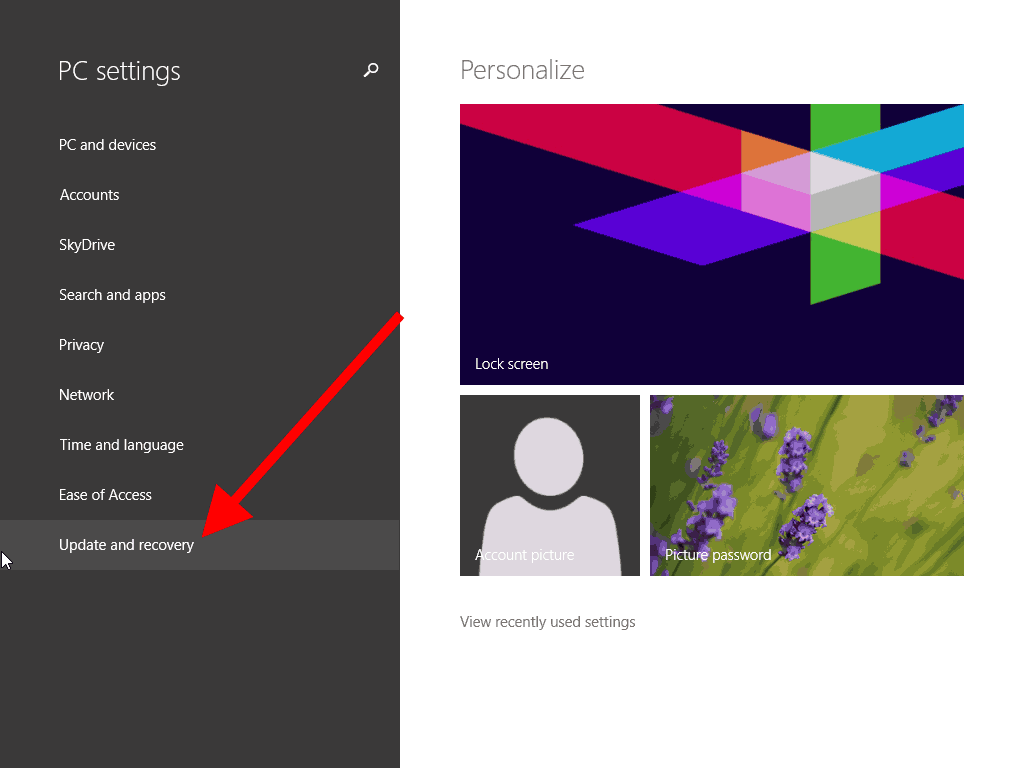Select PC and devices settings
This screenshot has height=768, width=1024.
[x=107, y=144]
